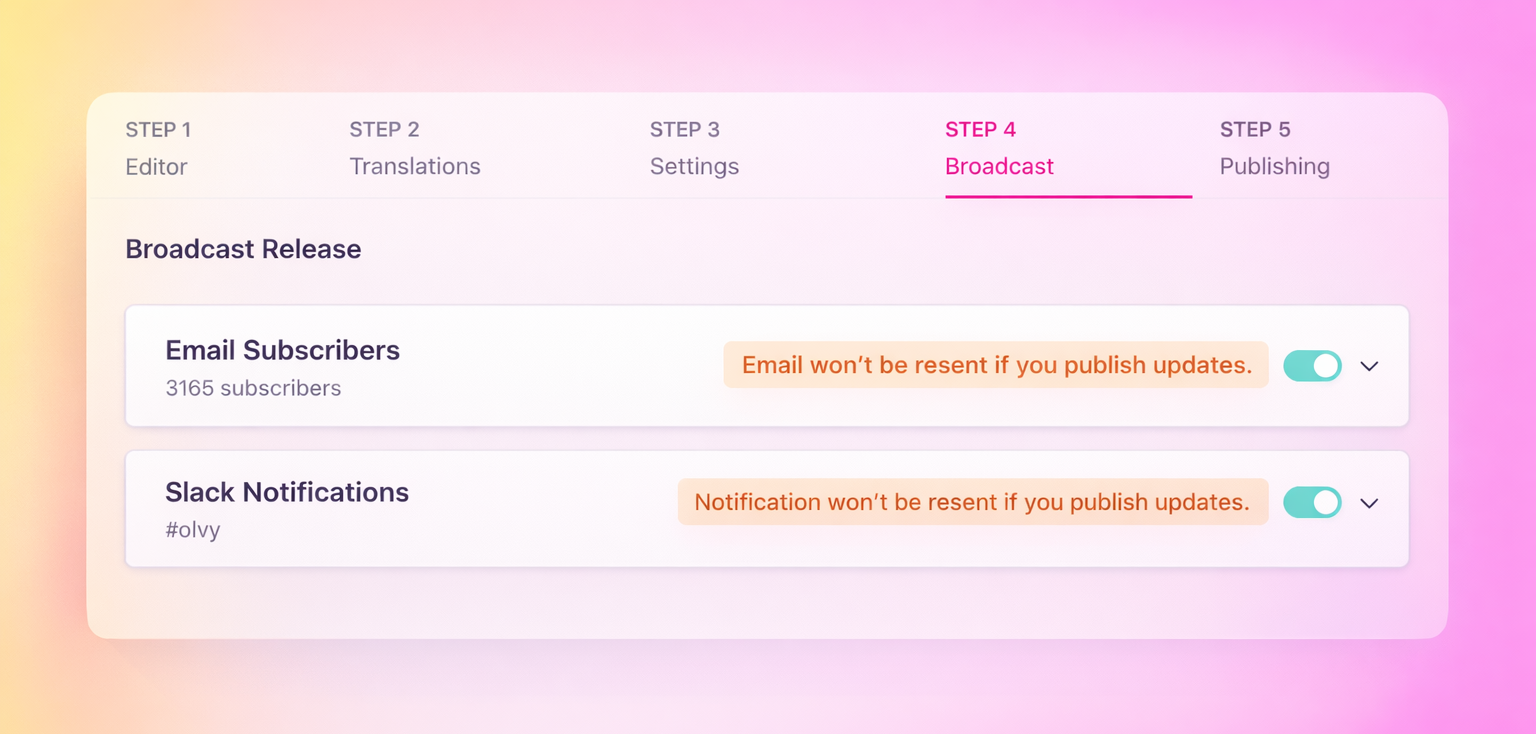Disable the Email Subscribers toggle
Screen dimensions: 1536x734
click(1312, 366)
